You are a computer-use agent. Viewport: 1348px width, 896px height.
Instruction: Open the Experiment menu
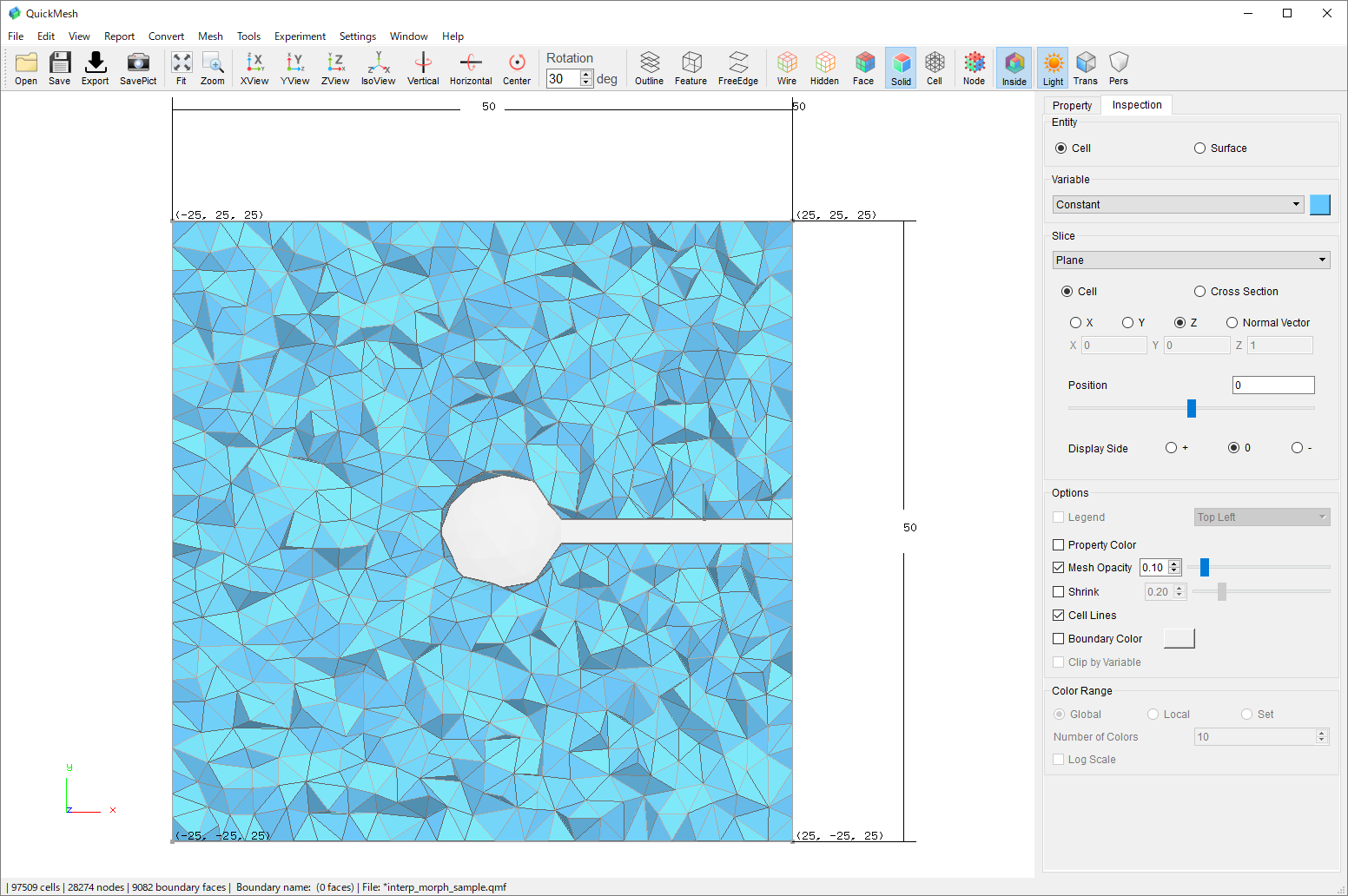tap(300, 36)
